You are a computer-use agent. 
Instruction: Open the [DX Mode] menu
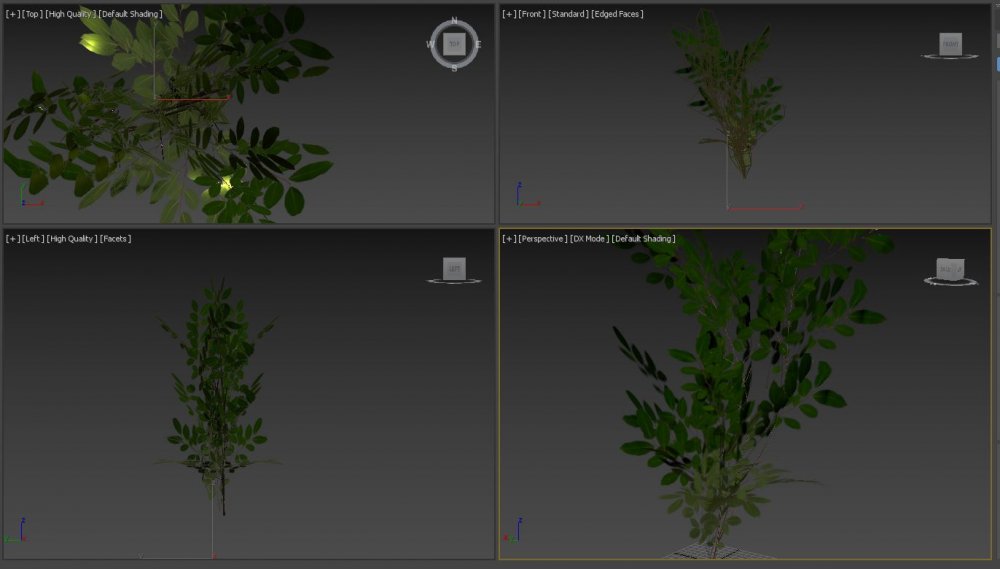click(x=589, y=239)
